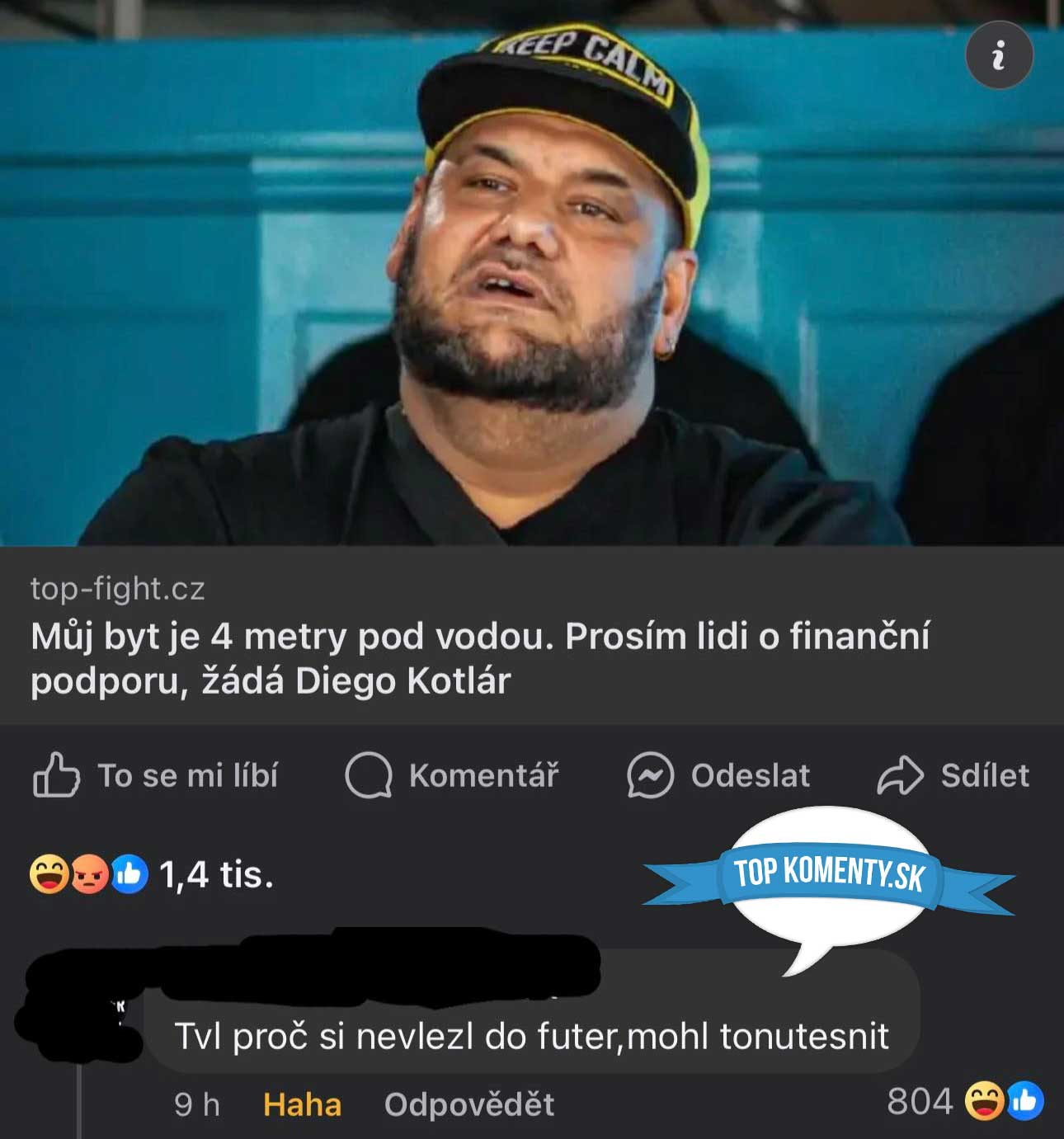The image size is (1064, 1139).
Task: Open the comment's 804 reactions count
Action: 920,1101
